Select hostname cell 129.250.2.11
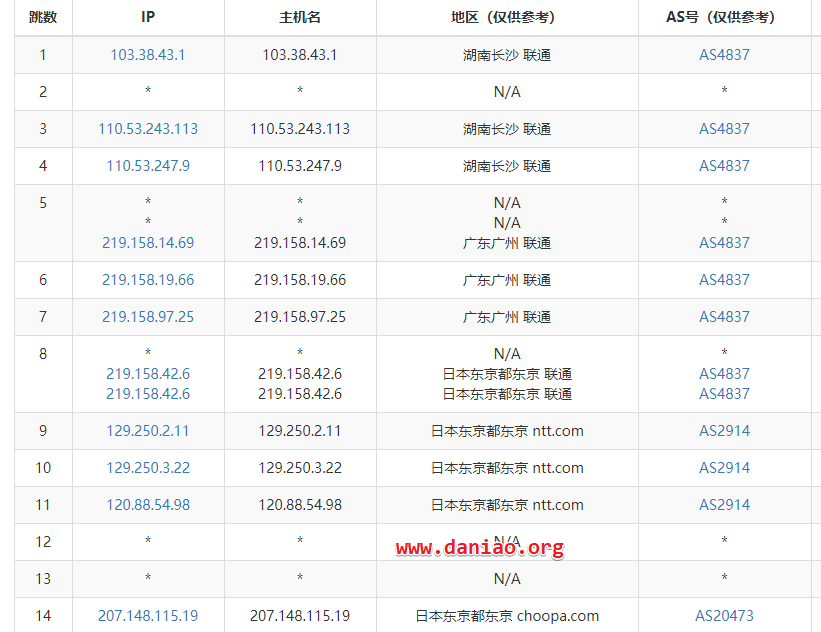The height and width of the screenshot is (632, 821). [299, 431]
